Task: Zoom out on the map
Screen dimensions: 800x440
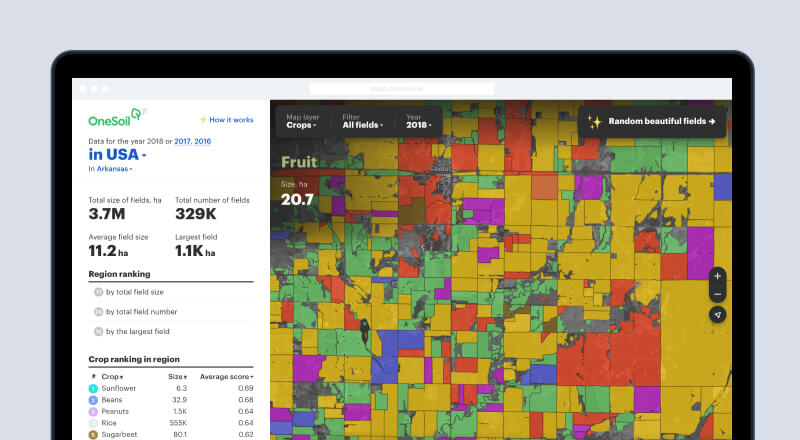Action: (x=717, y=295)
